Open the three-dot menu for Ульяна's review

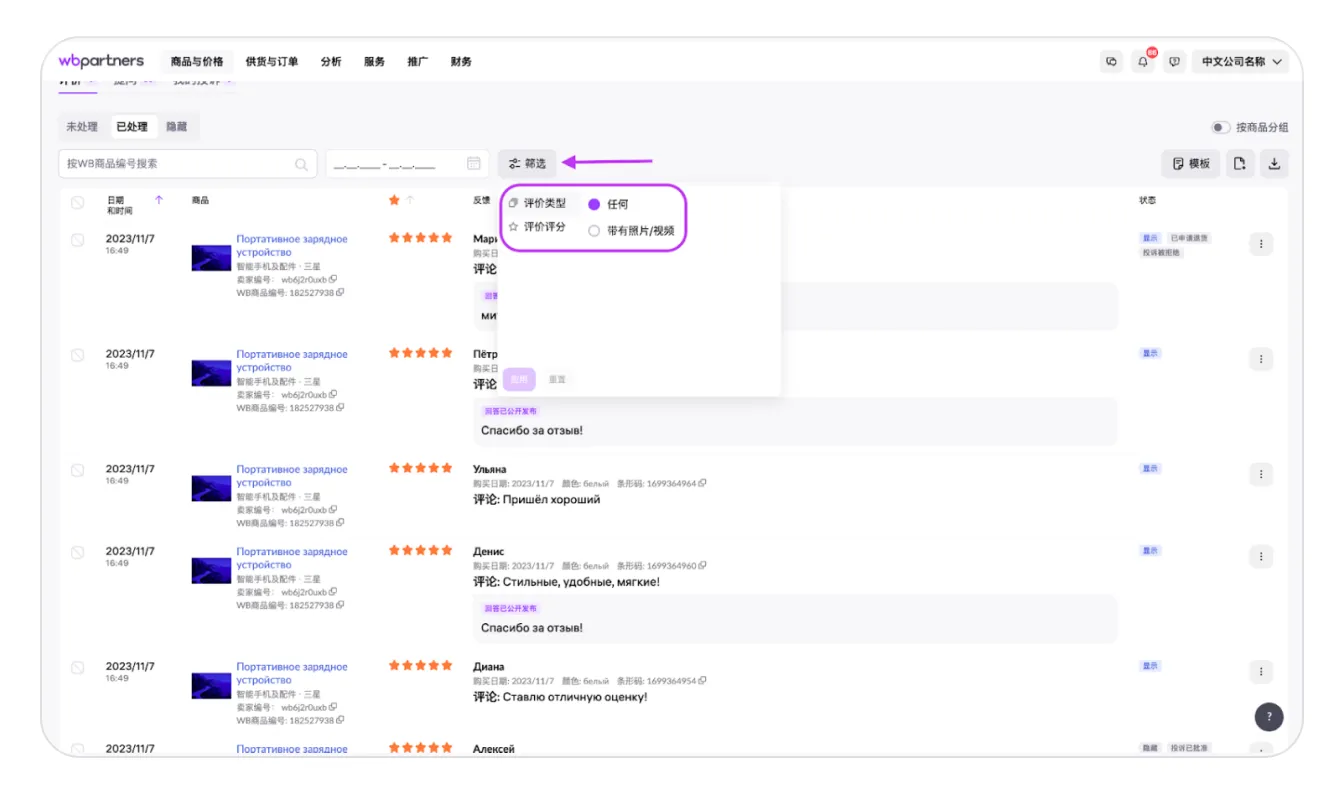[1261, 474]
